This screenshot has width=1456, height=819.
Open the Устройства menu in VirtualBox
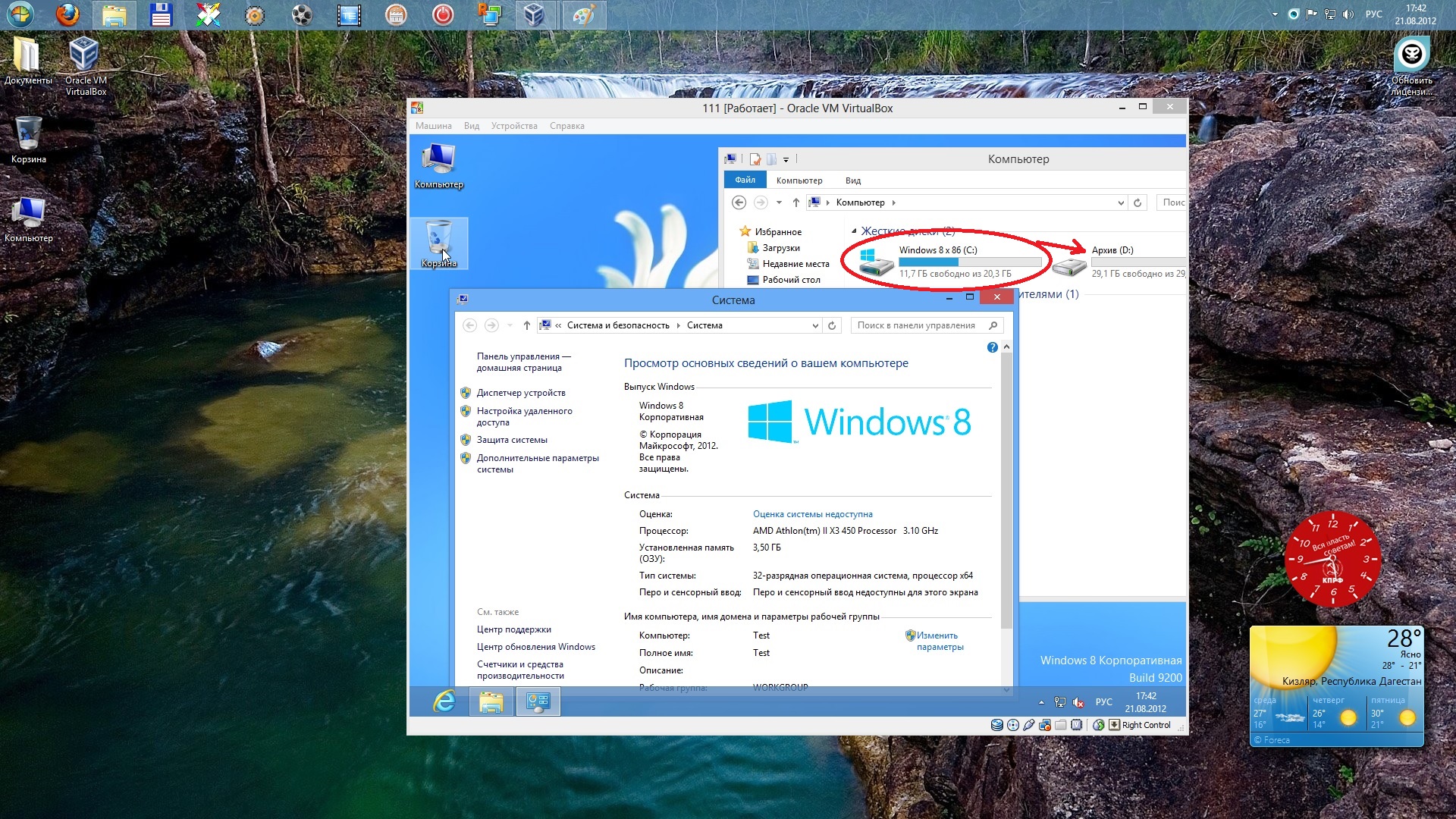tap(513, 126)
